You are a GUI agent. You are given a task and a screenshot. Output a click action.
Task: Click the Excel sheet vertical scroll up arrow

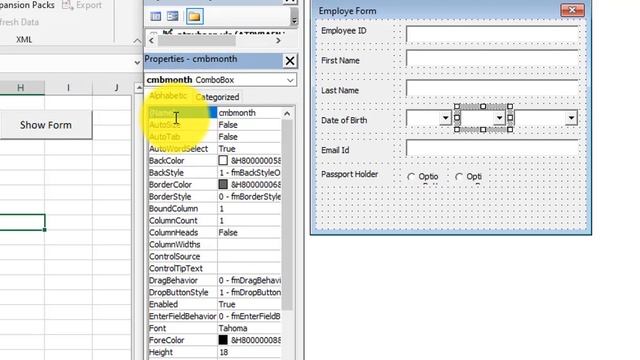pos(139,88)
